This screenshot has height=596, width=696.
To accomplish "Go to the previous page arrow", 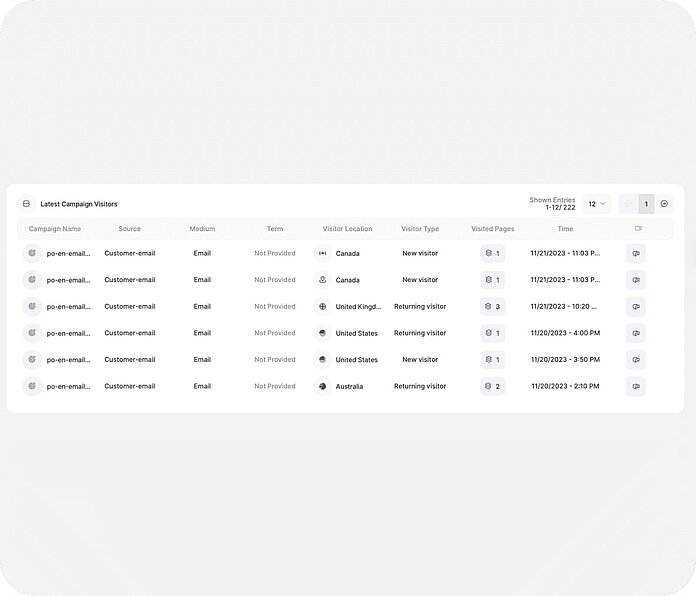I will (x=628, y=204).
